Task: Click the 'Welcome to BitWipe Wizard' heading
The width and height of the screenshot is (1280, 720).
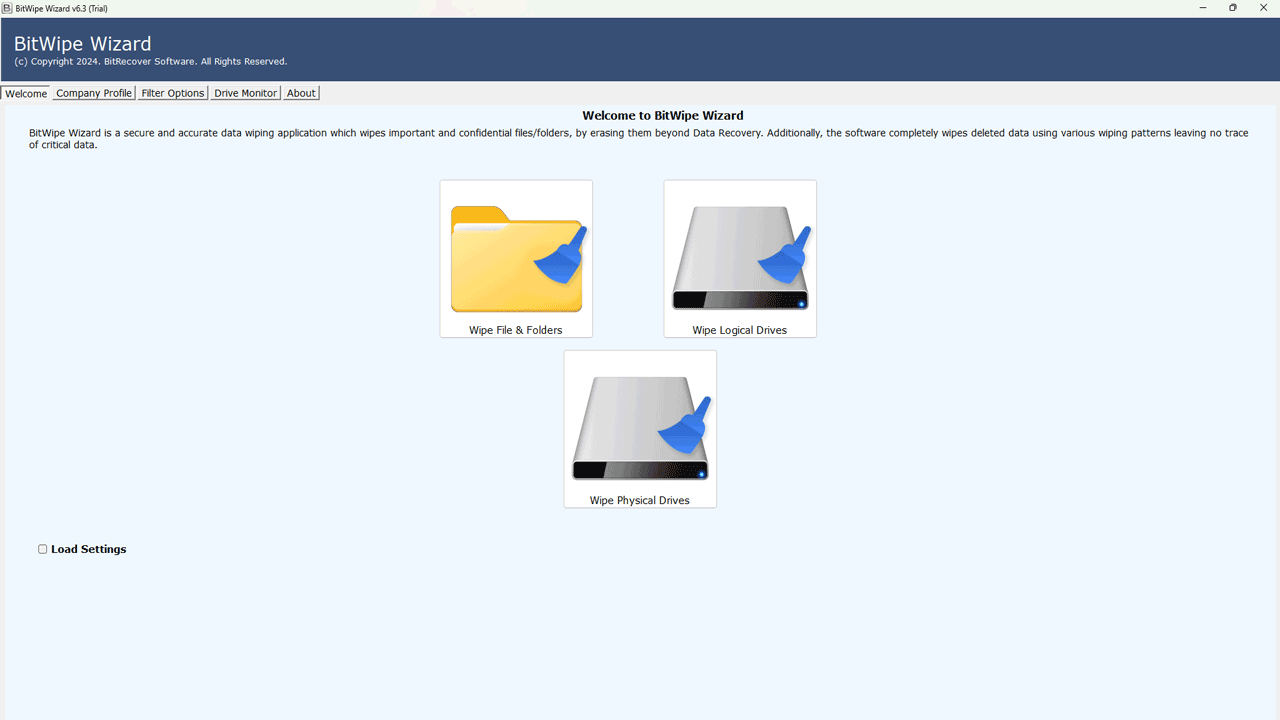Action: coord(663,116)
